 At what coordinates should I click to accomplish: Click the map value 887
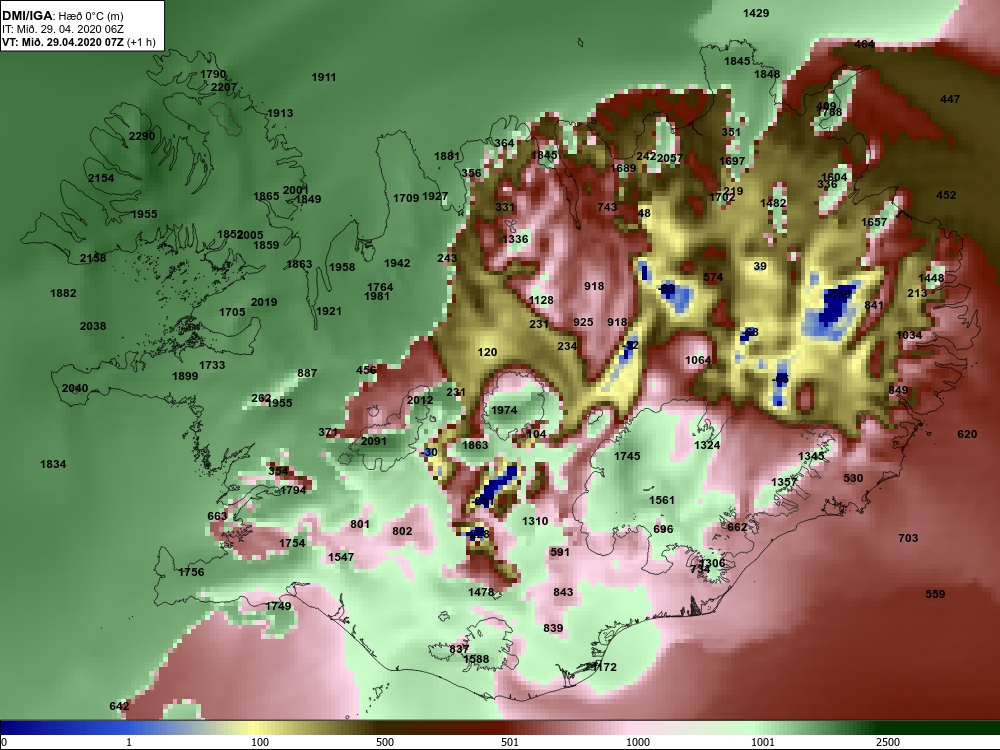click(x=307, y=373)
